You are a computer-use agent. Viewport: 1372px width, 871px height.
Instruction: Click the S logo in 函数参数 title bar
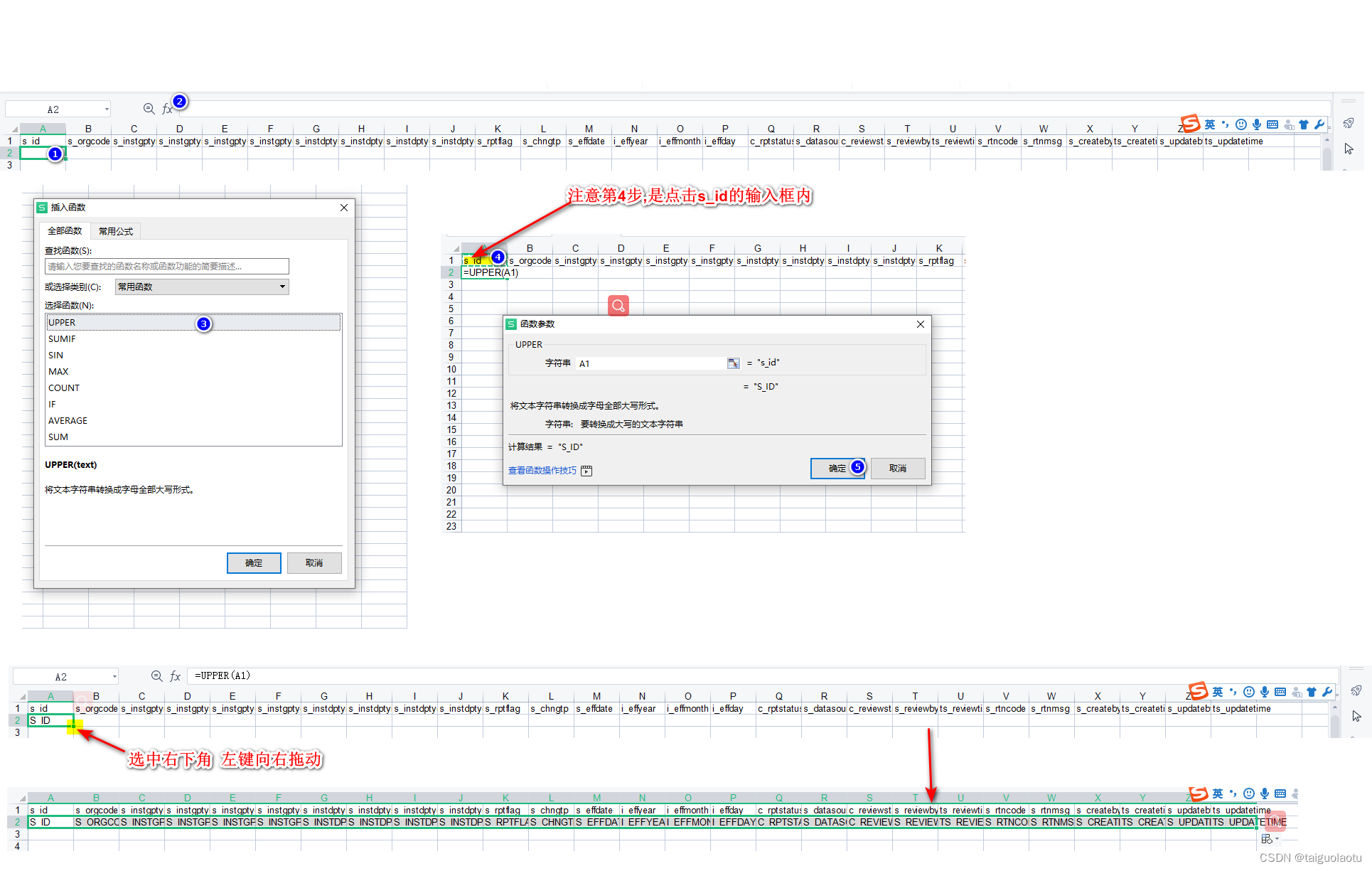[x=511, y=324]
